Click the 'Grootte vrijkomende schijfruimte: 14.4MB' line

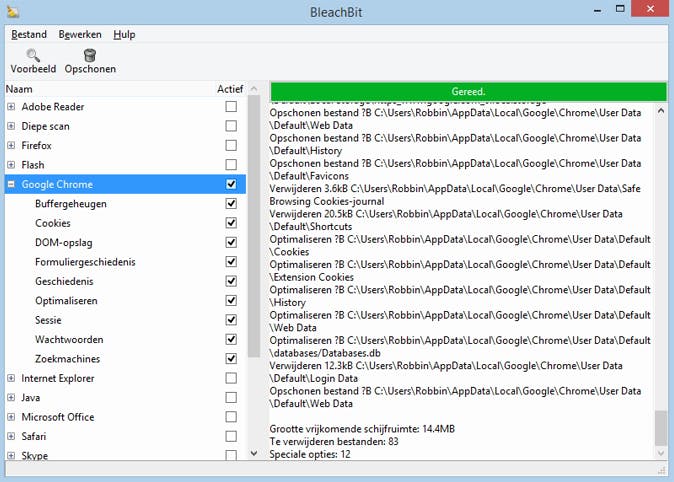coord(362,429)
